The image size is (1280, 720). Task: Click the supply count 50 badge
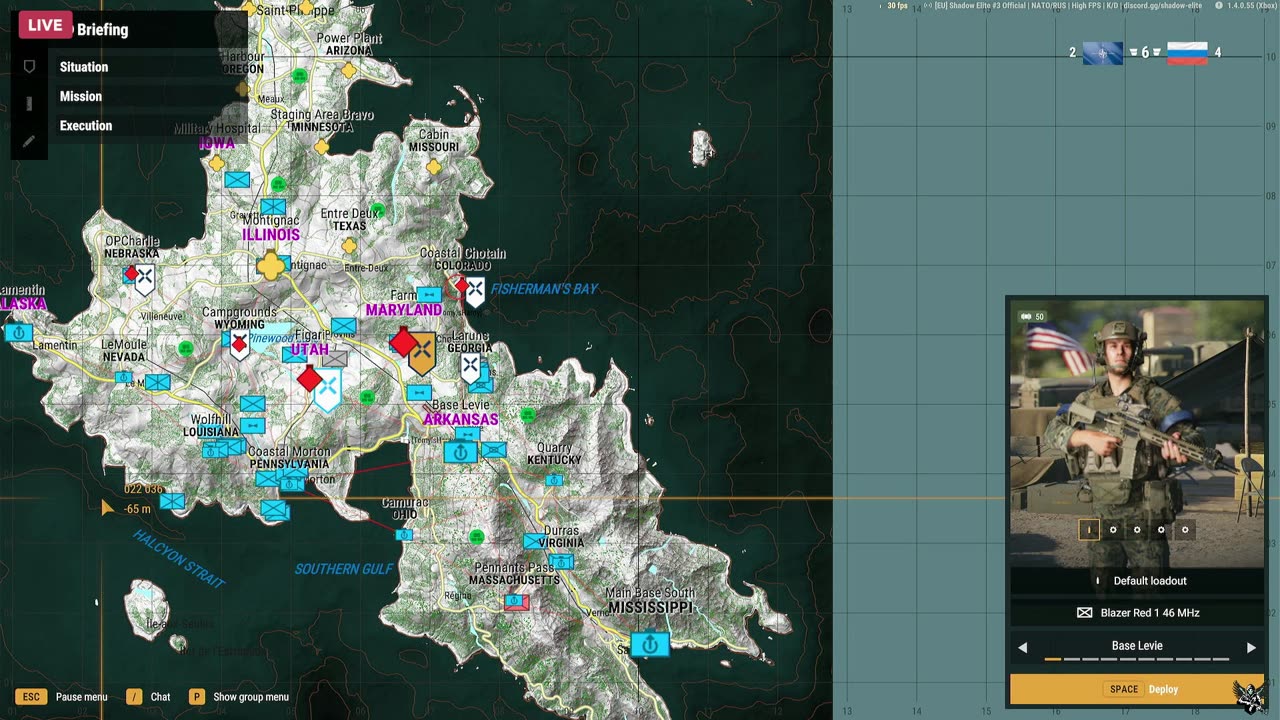pos(1032,317)
